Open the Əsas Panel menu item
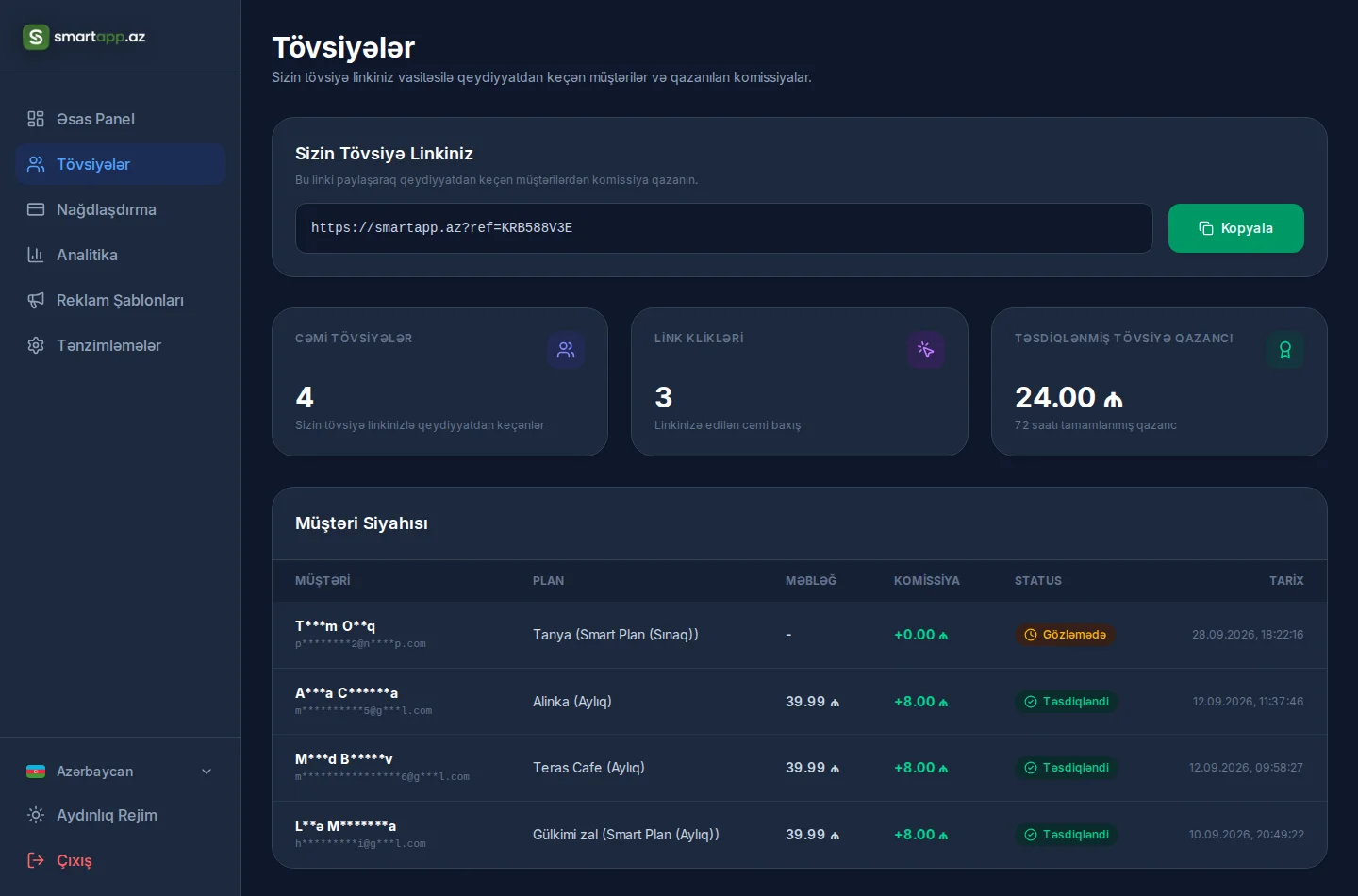Image resolution: width=1358 pixels, height=896 pixels. [120, 119]
